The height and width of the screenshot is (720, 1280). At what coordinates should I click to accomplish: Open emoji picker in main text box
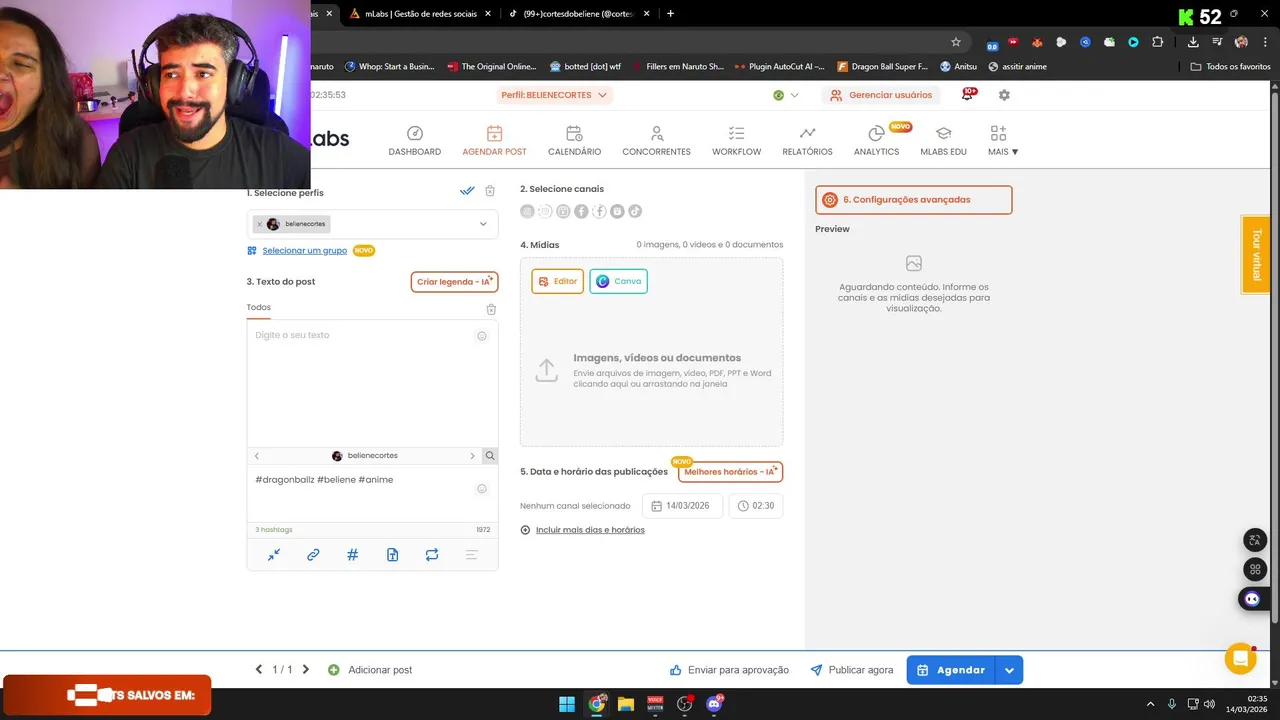pyautogui.click(x=481, y=336)
